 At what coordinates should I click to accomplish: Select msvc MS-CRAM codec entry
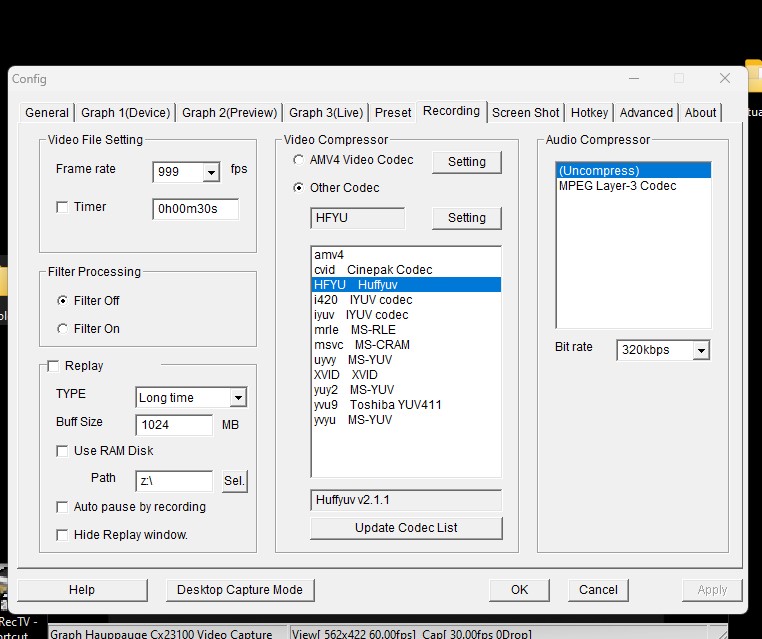tap(406, 345)
